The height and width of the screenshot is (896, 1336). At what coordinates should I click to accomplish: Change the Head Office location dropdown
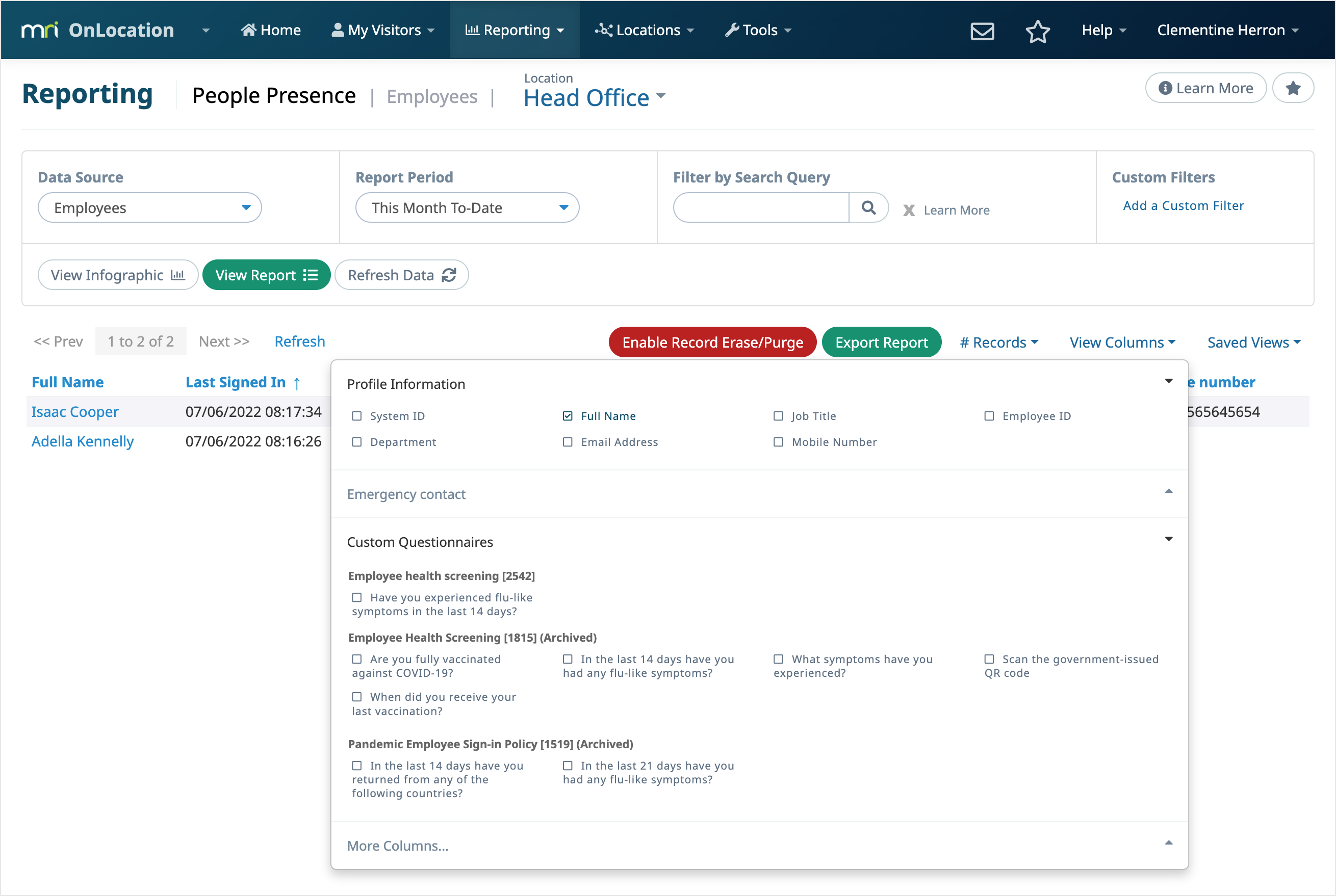[595, 98]
